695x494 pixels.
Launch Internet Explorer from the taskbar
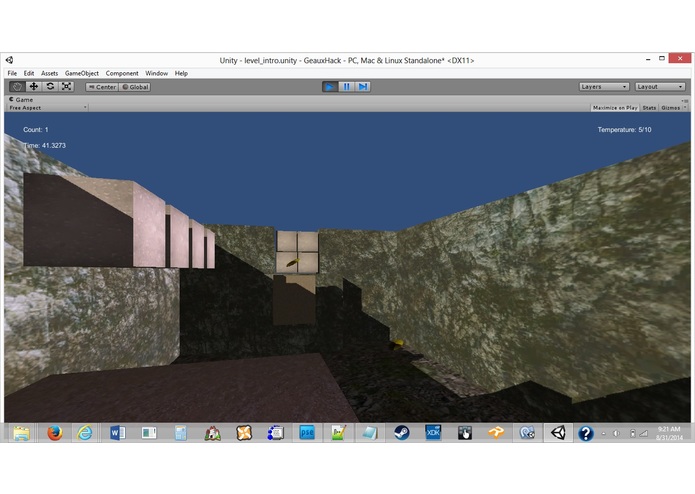coord(85,433)
